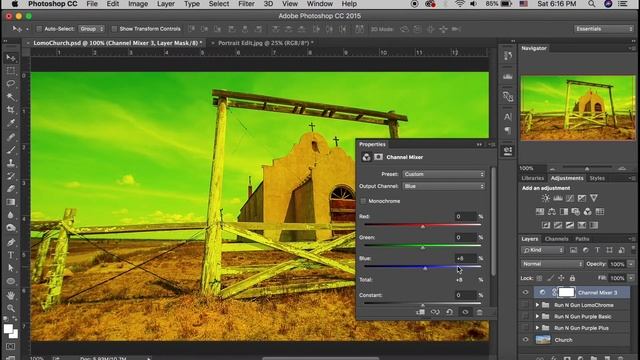Viewport: 640px width, 360px height.
Task: Select the Lasso tool
Action: pos(11,84)
